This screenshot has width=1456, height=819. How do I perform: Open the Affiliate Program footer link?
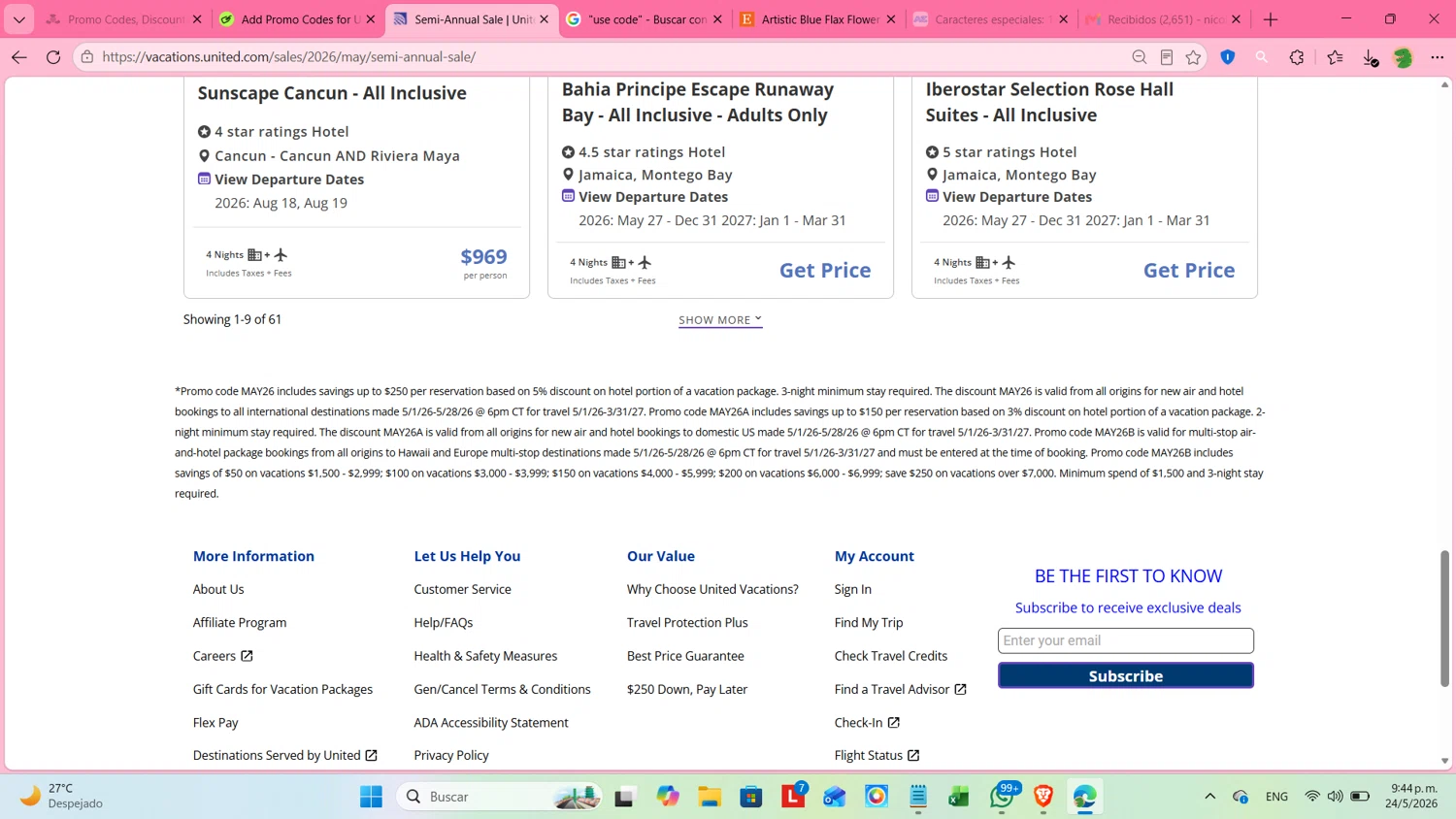(x=240, y=623)
